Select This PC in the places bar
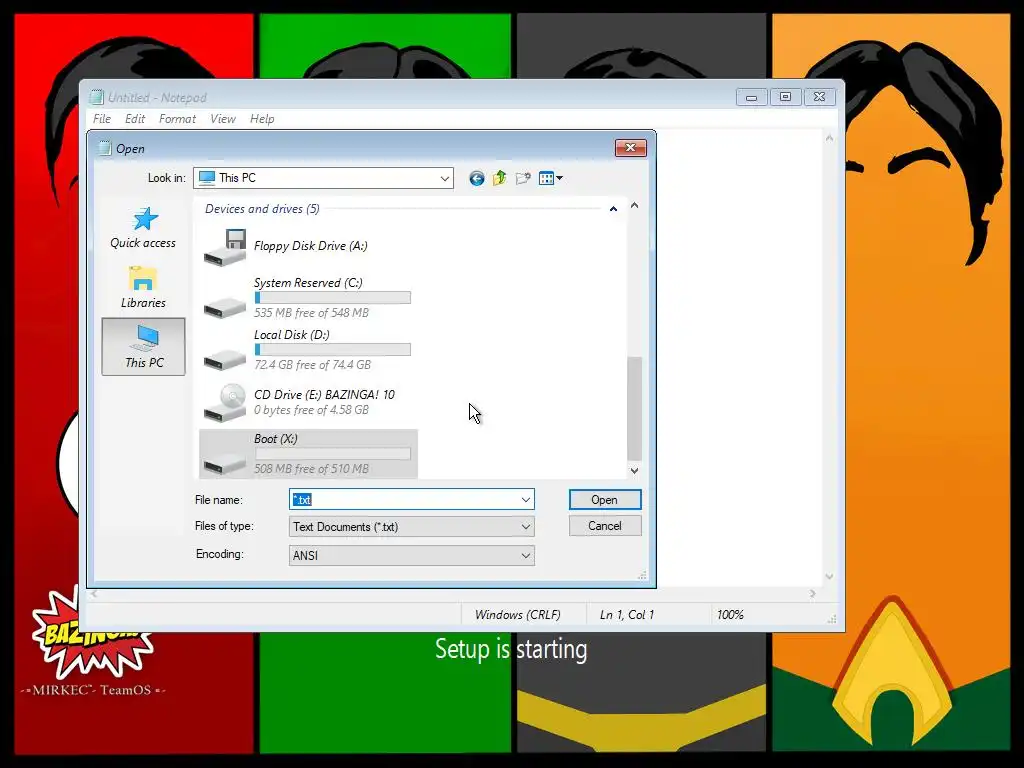 [x=144, y=347]
